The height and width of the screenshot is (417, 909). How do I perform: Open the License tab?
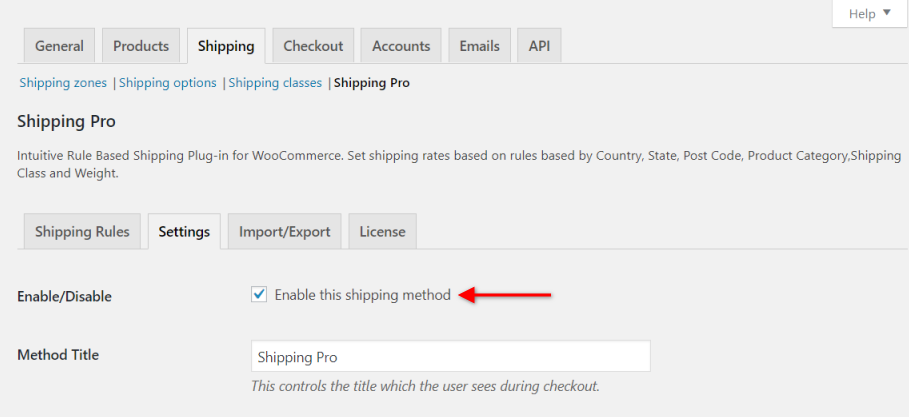coord(382,231)
